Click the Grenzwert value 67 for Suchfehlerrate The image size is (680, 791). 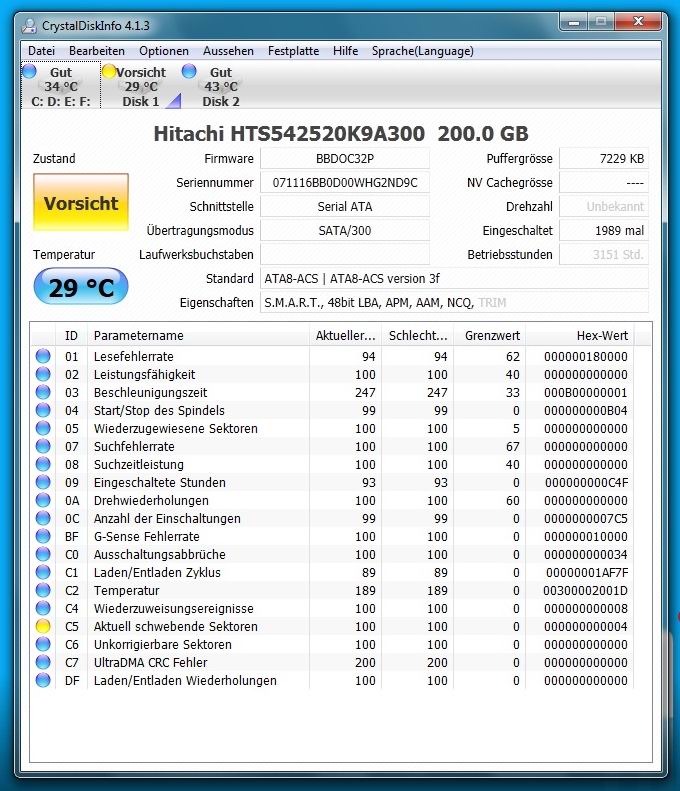[513, 446]
